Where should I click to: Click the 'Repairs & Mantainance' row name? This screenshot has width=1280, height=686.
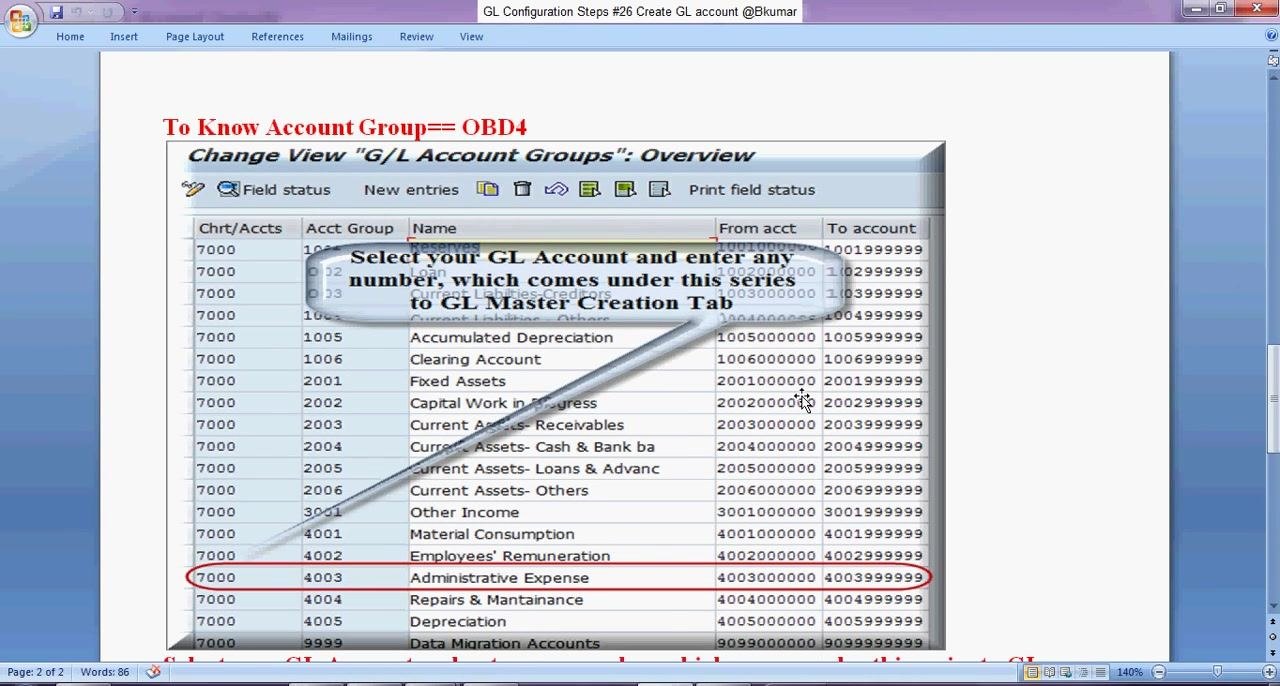[x=496, y=600]
